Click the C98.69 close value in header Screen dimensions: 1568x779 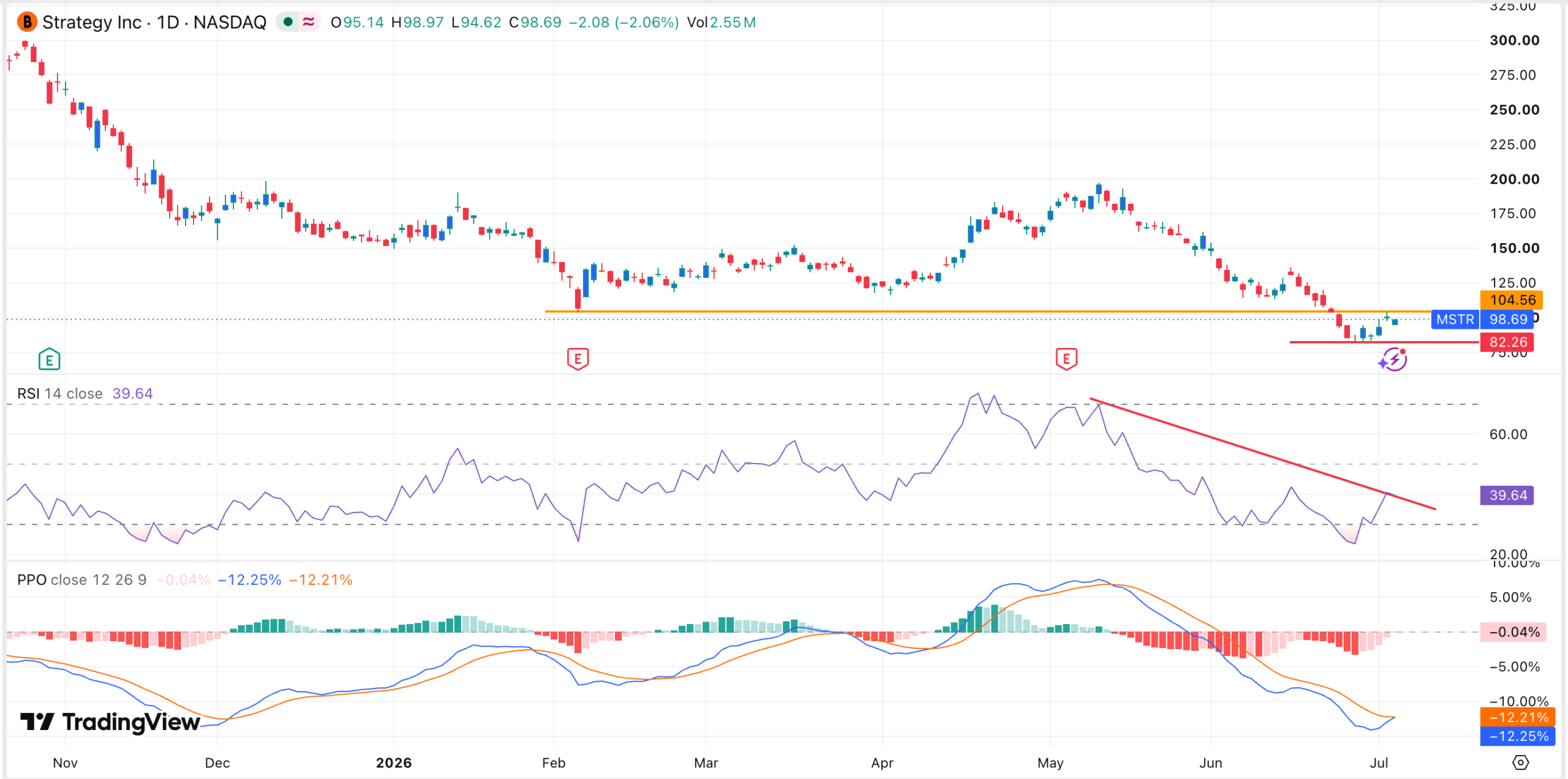[535, 23]
